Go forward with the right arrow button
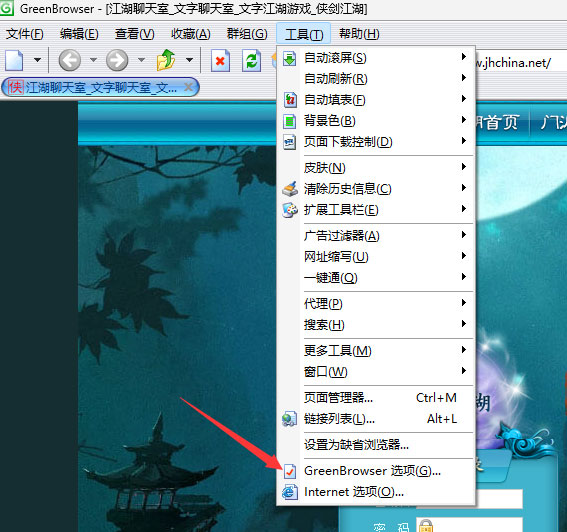 point(117,60)
